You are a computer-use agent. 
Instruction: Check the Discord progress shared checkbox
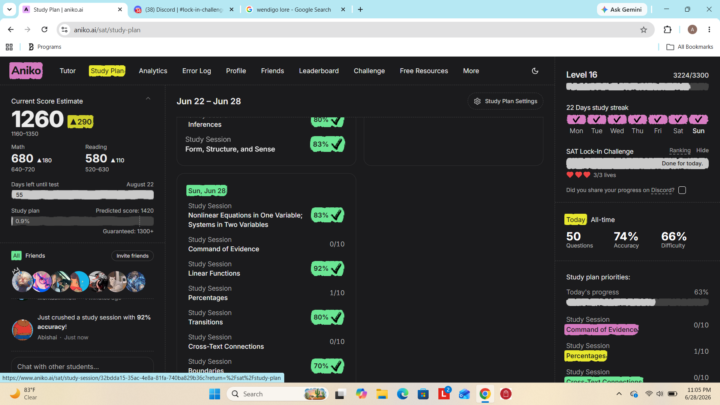pyautogui.click(x=682, y=190)
